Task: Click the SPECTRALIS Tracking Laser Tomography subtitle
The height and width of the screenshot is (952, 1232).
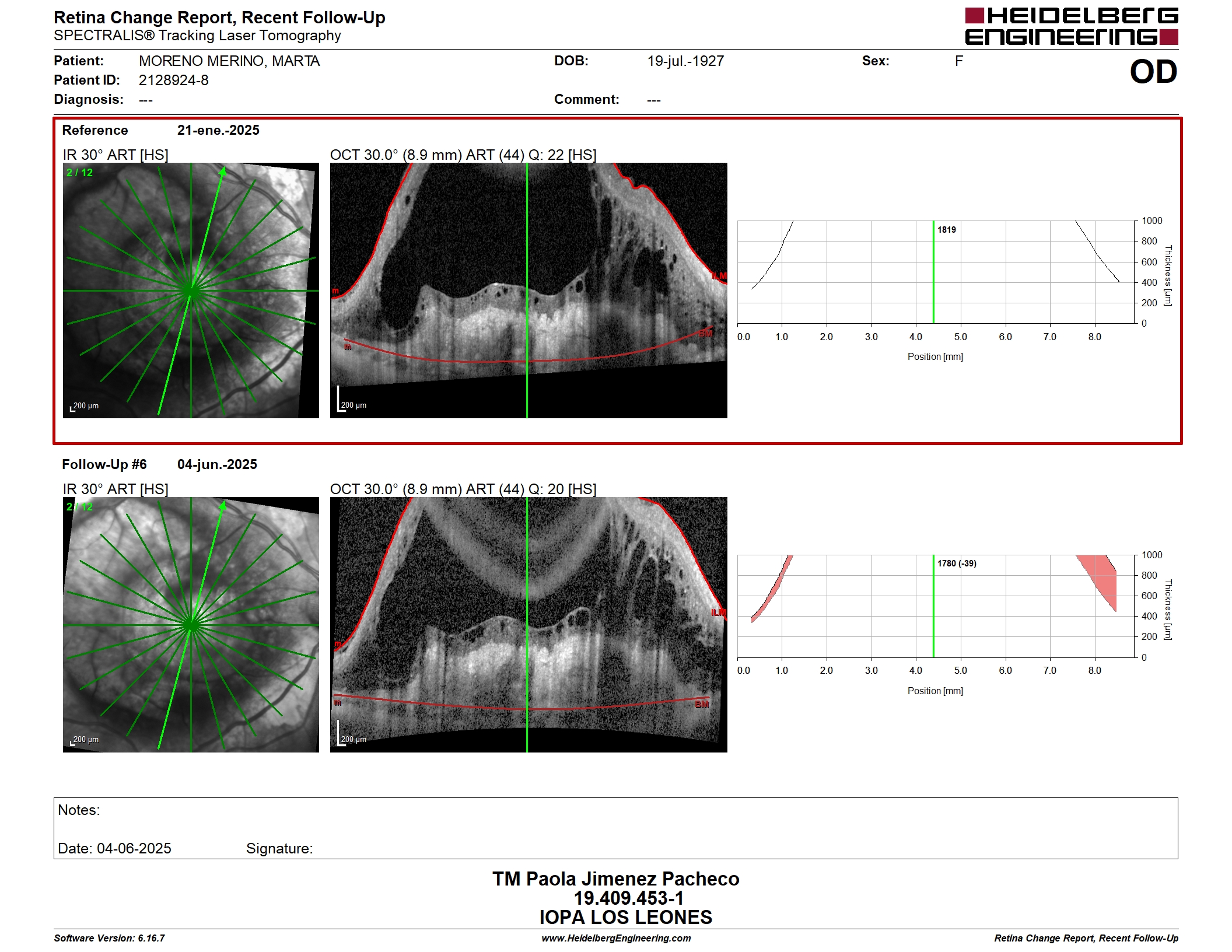Action: click(197, 36)
